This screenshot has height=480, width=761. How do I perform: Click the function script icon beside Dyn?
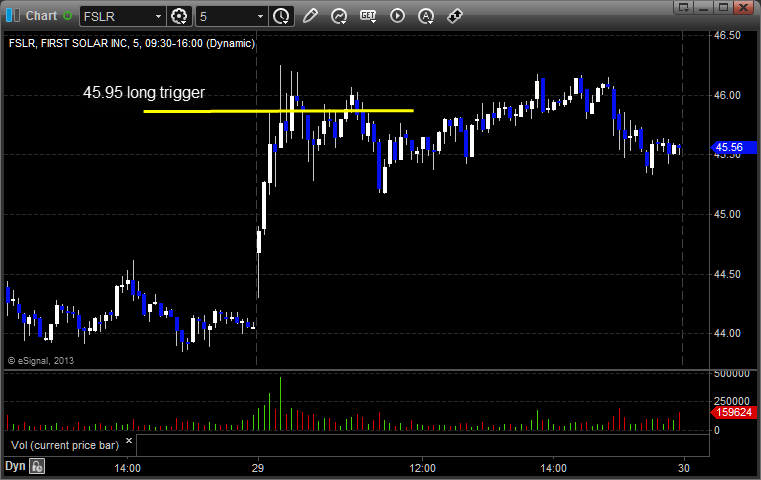click(x=37, y=466)
